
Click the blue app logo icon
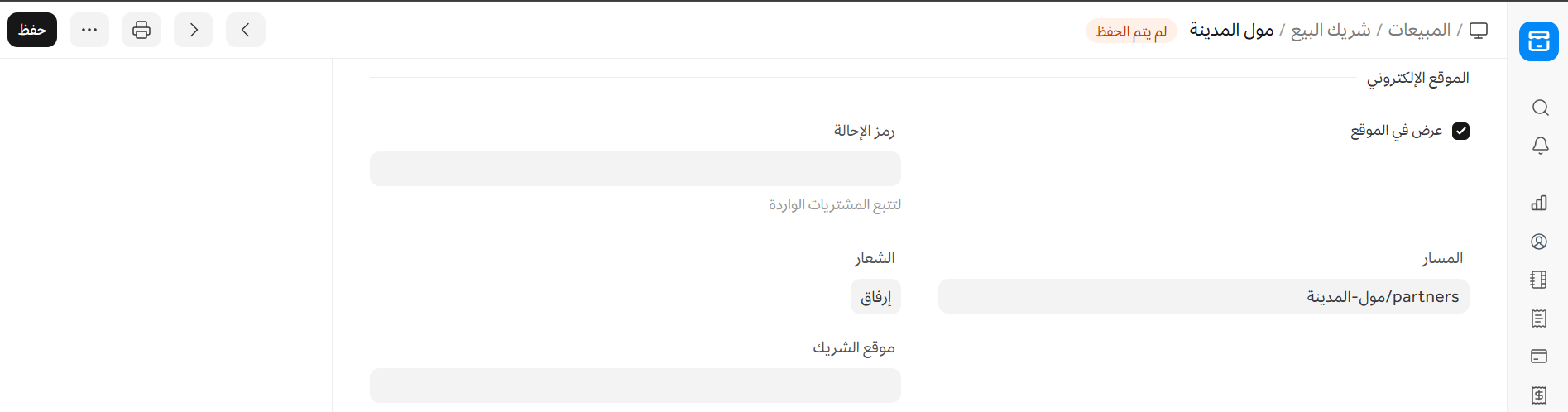click(1538, 41)
